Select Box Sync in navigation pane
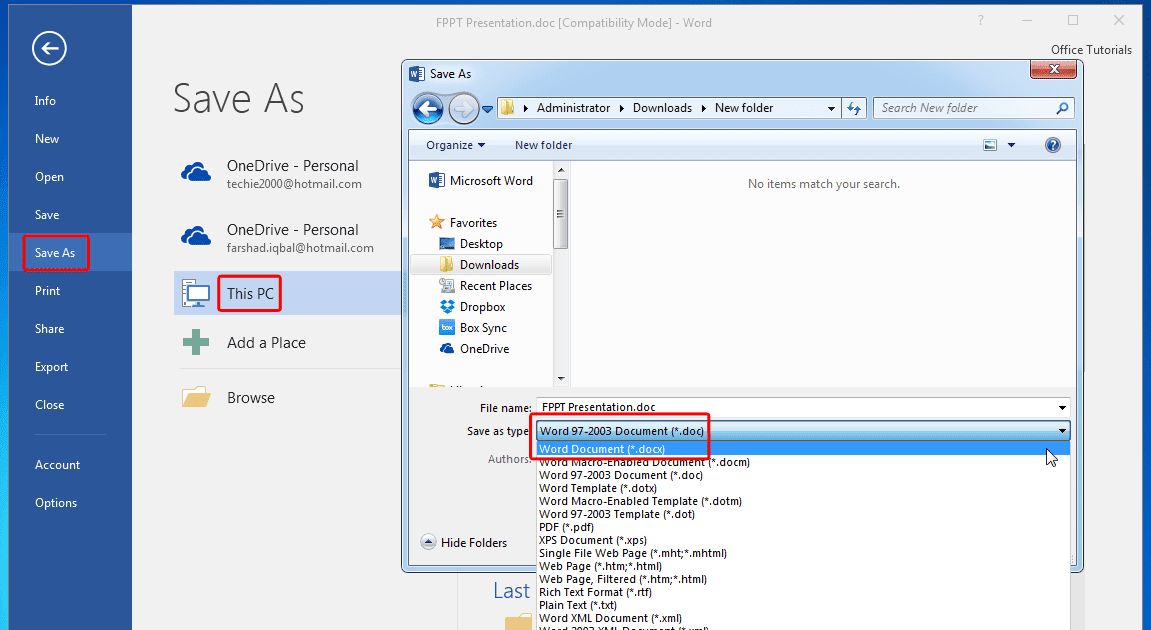The height and width of the screenshot is (630, 1151). pyautogui.click(x=473, y=327)
